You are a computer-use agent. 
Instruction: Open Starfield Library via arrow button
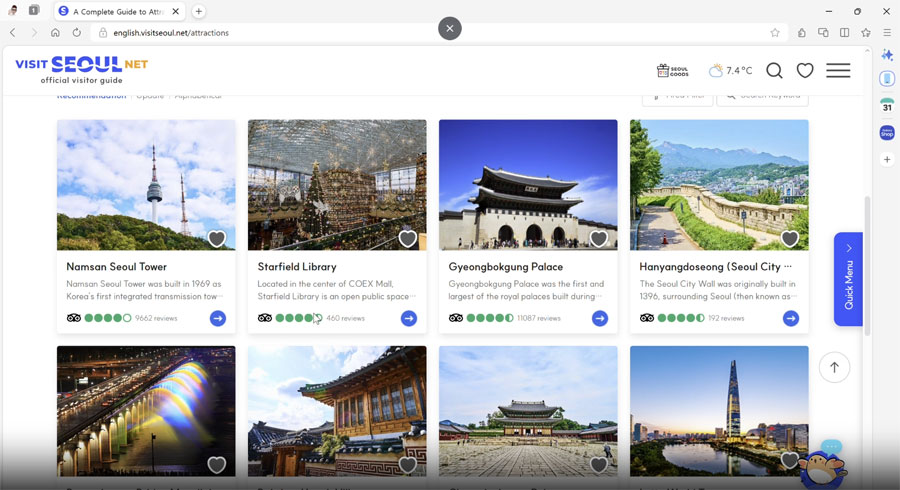[409, 318]
